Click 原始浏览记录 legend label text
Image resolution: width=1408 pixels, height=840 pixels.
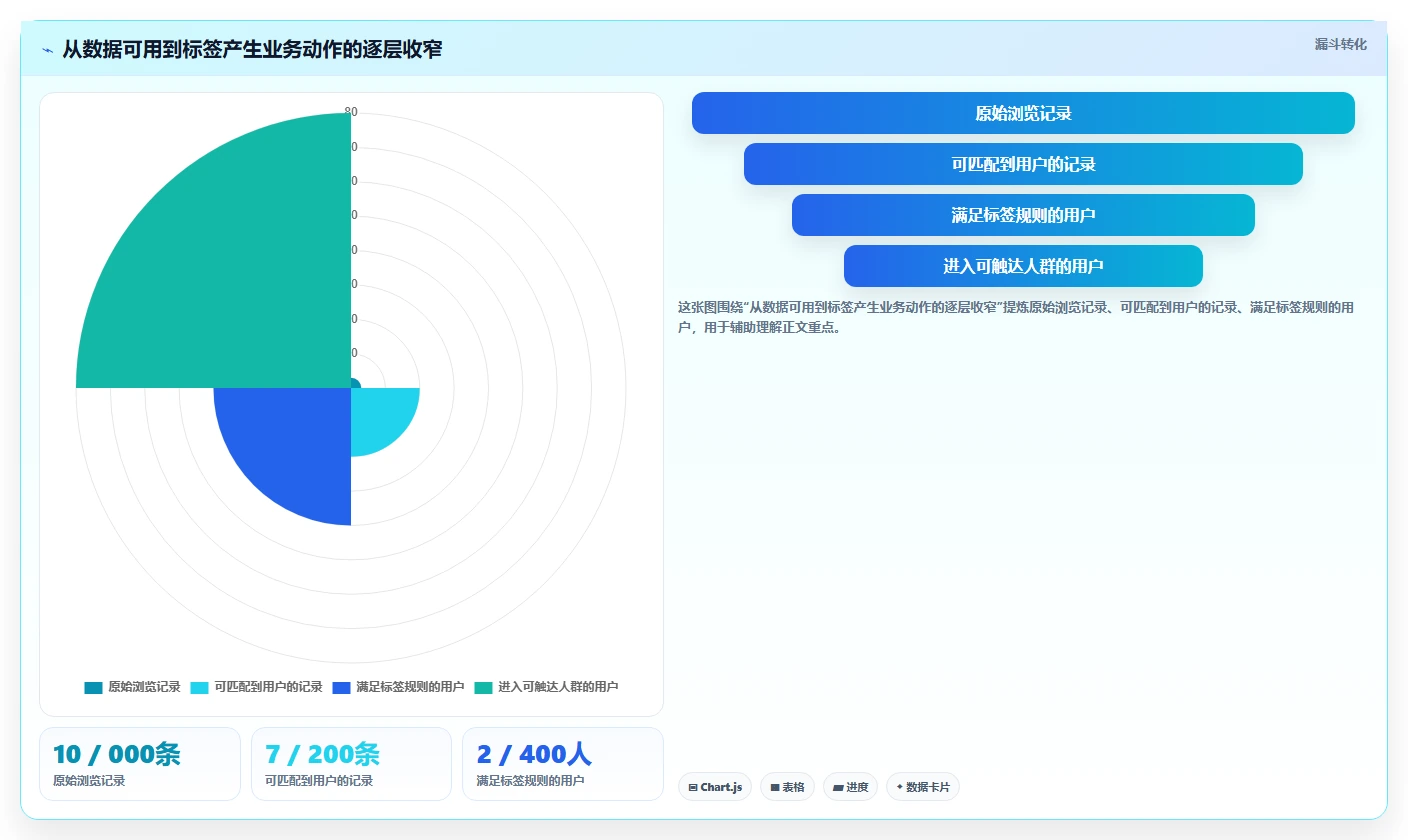(x=144, y=687)
